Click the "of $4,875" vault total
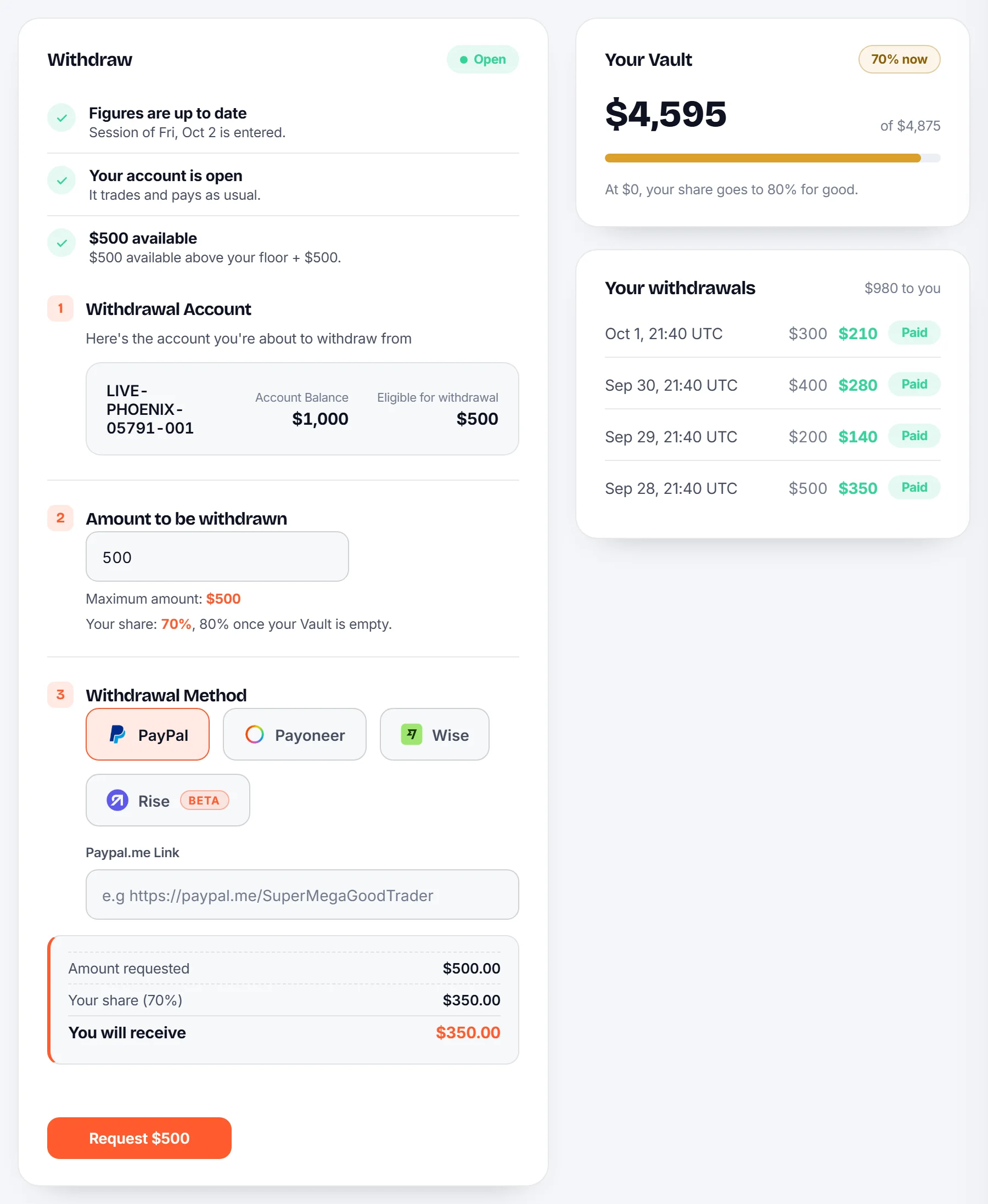 pyautogui.click(x=910, y=126)
